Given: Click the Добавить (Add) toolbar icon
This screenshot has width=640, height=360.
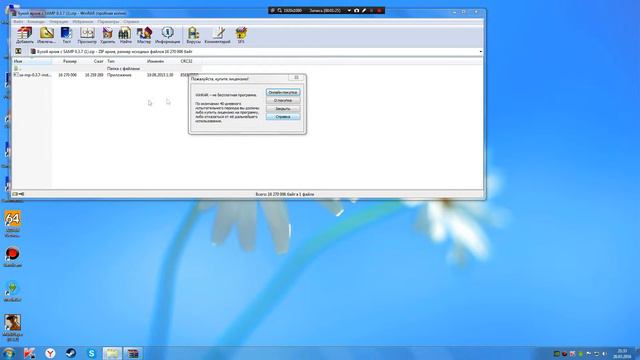Looking at the screenshot, I should click(24, 35).
